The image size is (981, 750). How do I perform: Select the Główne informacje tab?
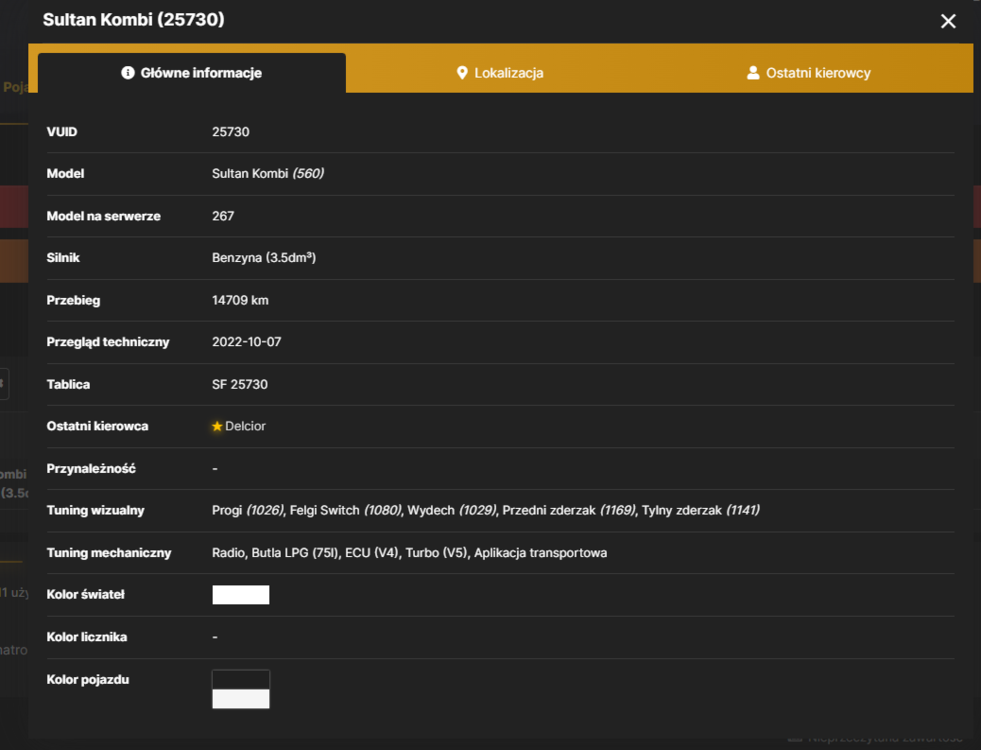(x=191, y=73)
